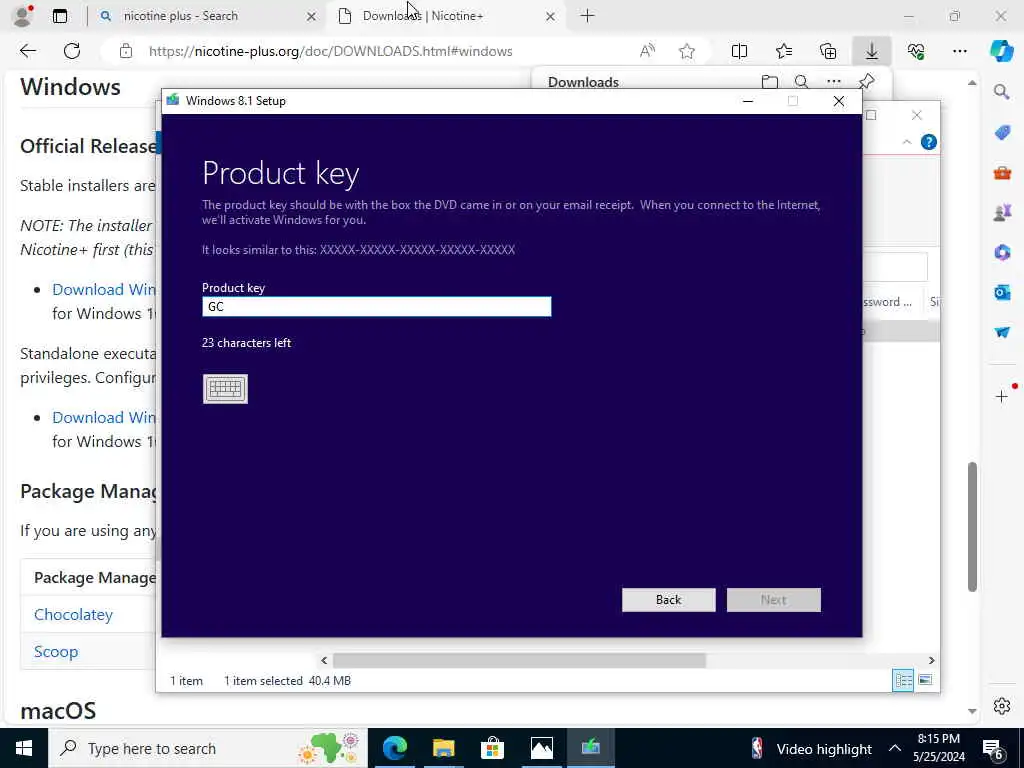Open downloads folder icon in Downloads panel
Screen dimensions: 1024x768
[770, 82]
